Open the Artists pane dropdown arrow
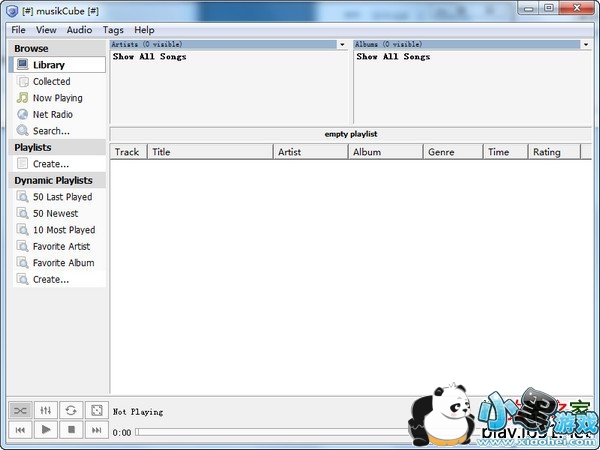 tap(342, 44)
